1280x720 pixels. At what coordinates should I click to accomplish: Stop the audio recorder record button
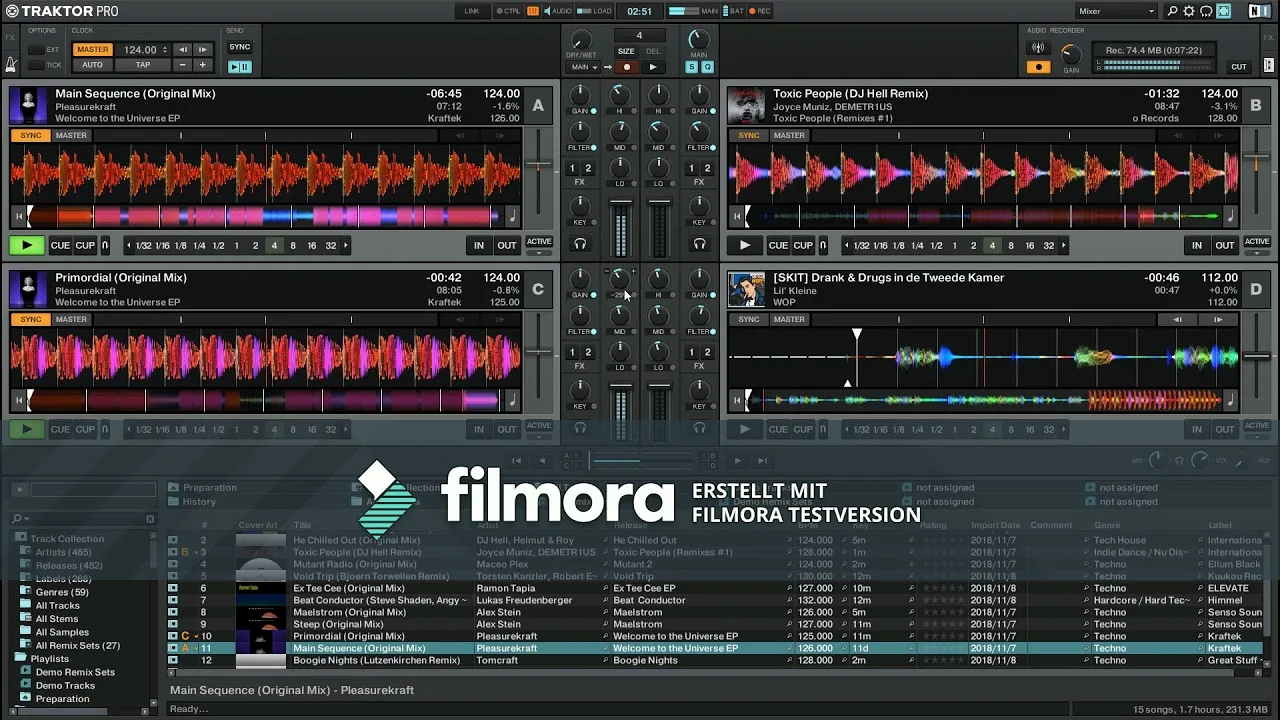(x=1038, y=67)
